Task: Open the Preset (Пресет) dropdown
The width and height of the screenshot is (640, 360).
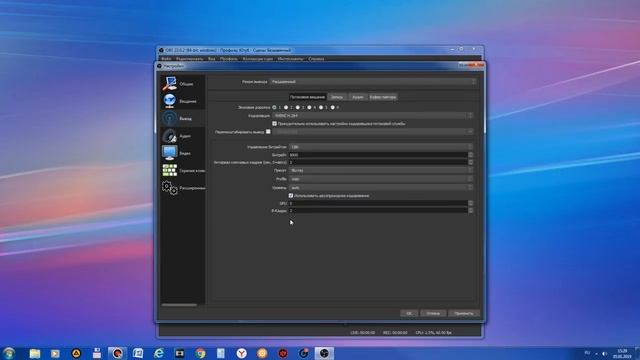Action: point(381,170)
